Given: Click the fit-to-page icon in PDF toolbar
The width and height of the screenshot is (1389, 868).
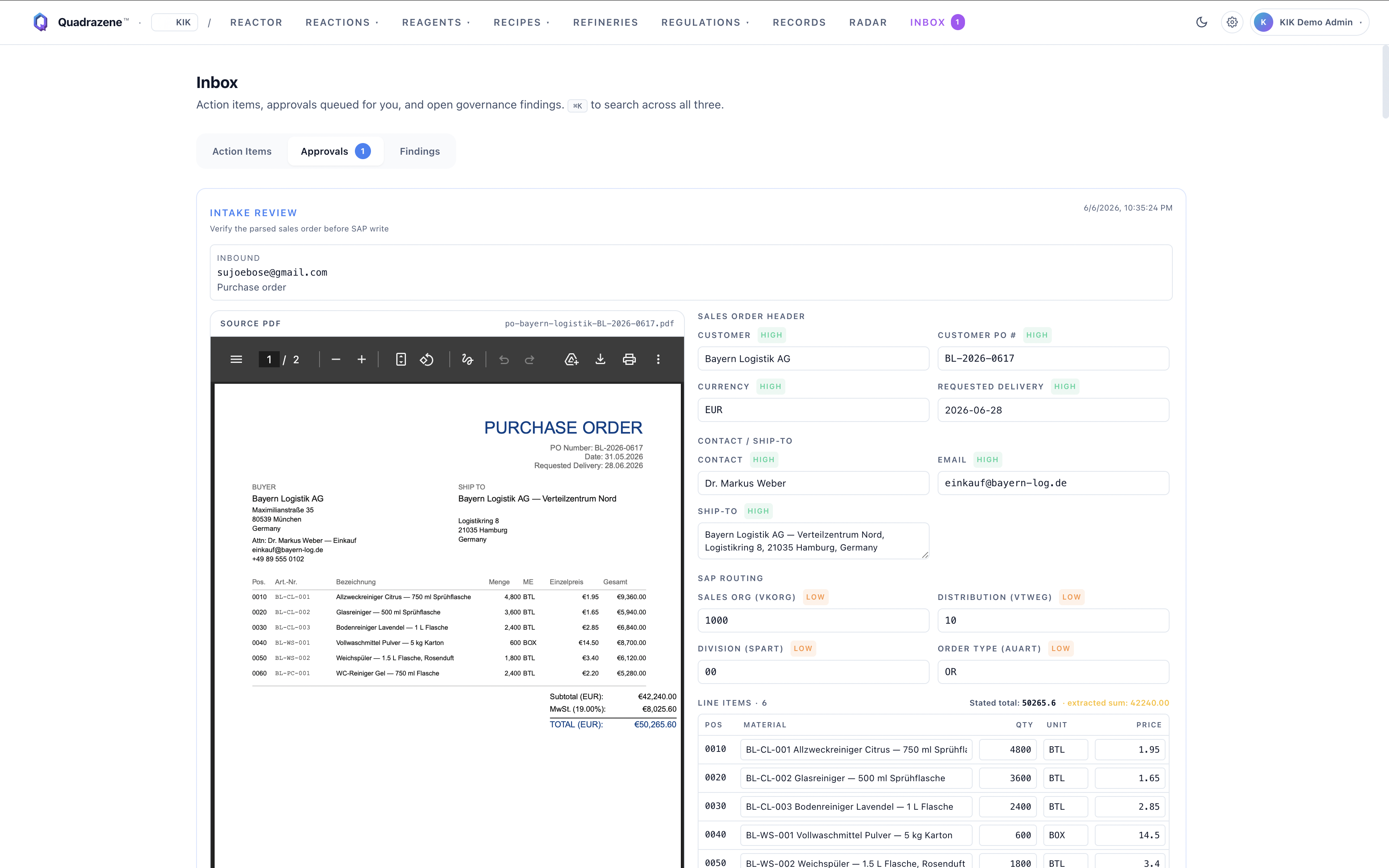Looking at the screenshot, I should pyautogui.click(x=401, y=359).
